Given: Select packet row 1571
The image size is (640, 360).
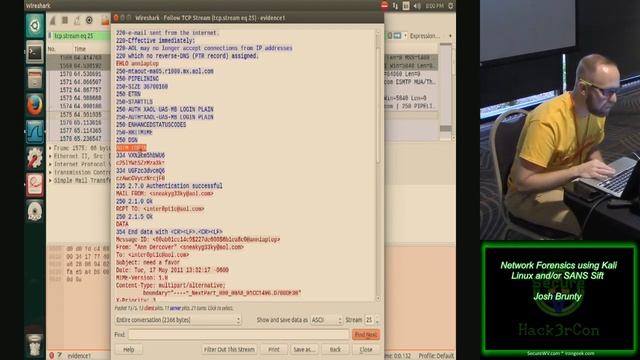Looking at the screenshot, I should pyautogui.click(x=79, y=82).
